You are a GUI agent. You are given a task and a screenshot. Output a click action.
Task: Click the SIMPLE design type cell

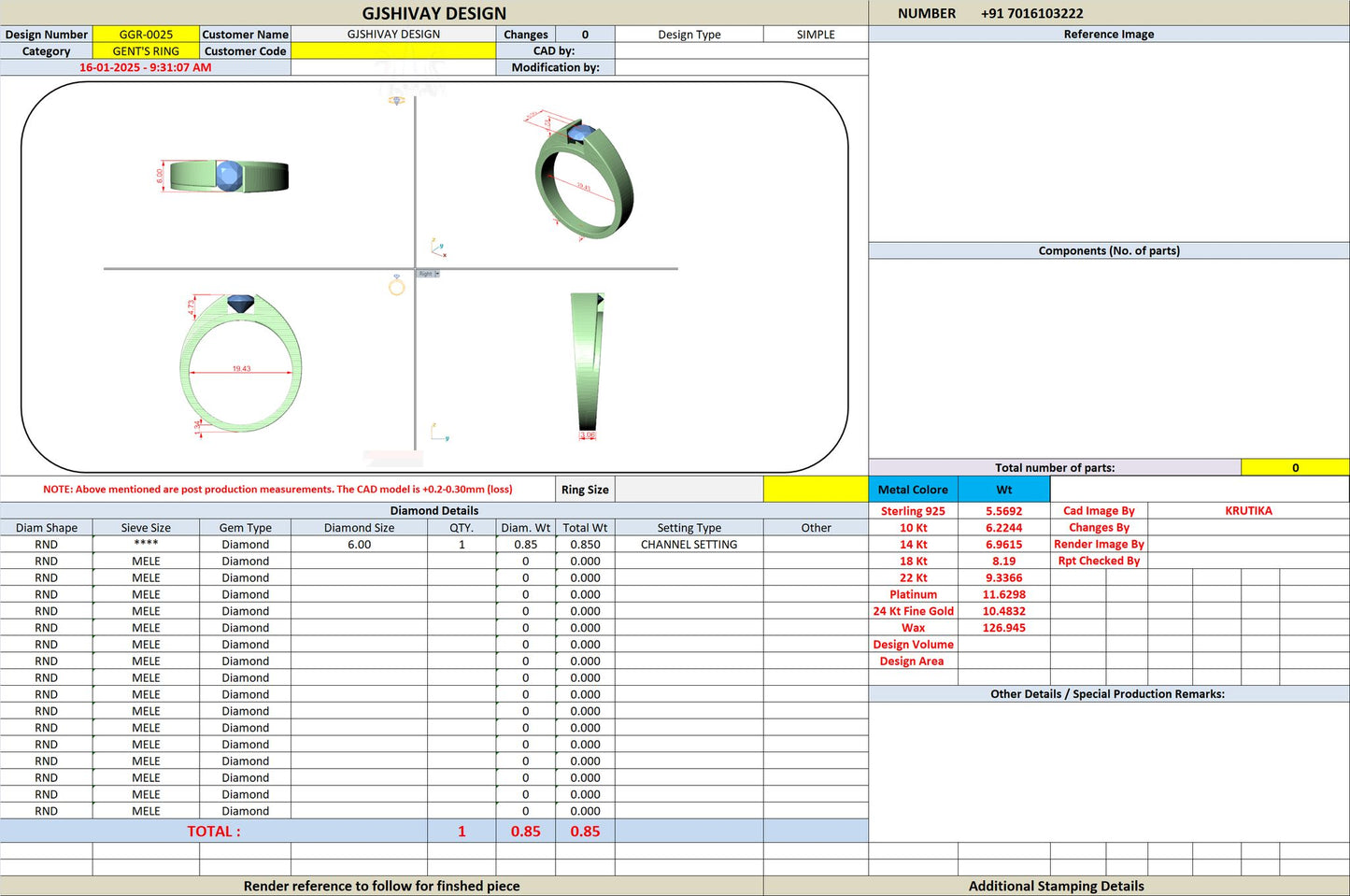pyautogui.click(x=816, y=35)
